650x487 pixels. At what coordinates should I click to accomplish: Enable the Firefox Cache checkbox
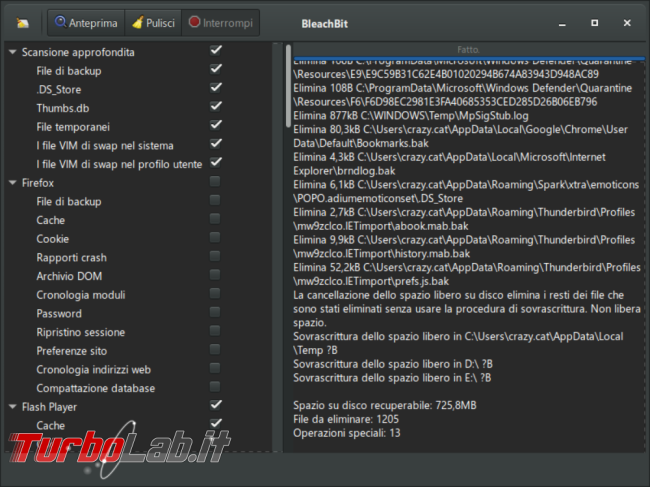click(x=215, y=219)
